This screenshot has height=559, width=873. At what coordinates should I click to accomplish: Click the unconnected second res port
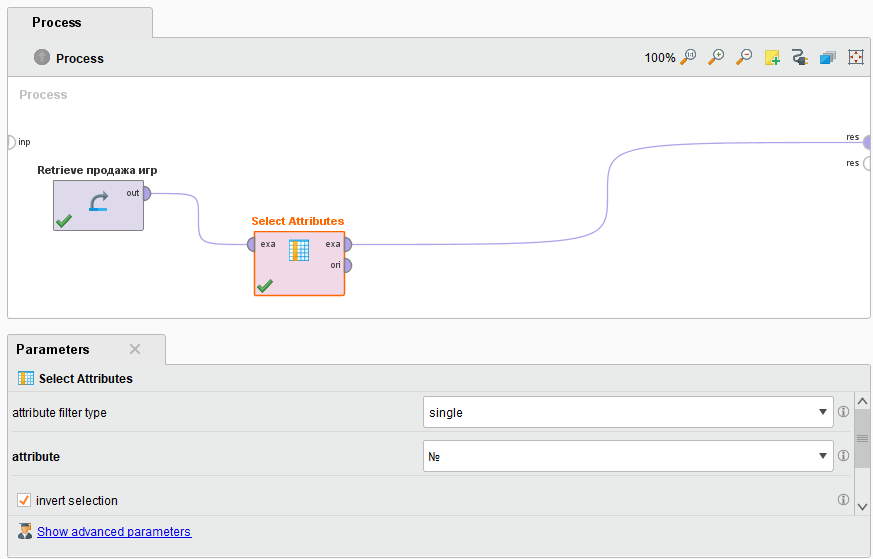[867, 163]
